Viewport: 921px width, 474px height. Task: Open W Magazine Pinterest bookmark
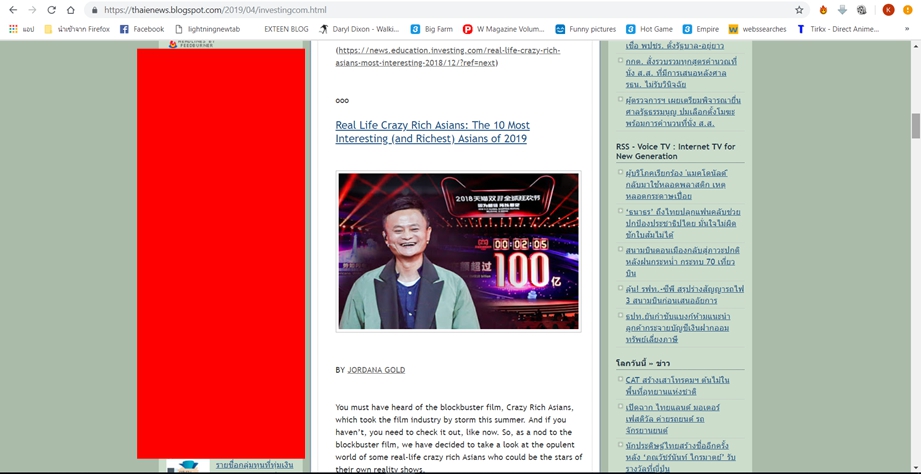[x=503, y=29]
